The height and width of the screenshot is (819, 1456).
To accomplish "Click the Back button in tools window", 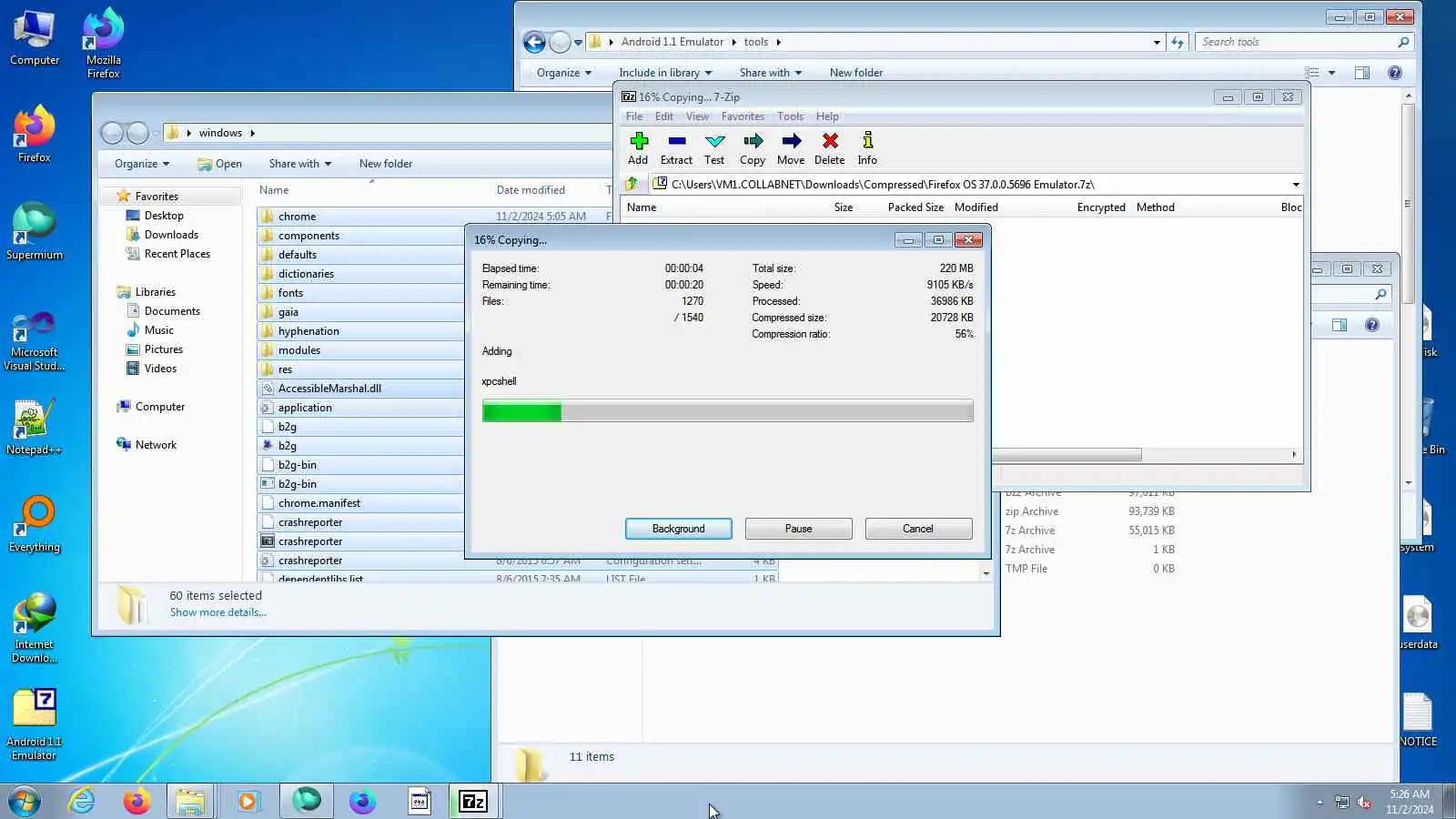I will 534,42.
